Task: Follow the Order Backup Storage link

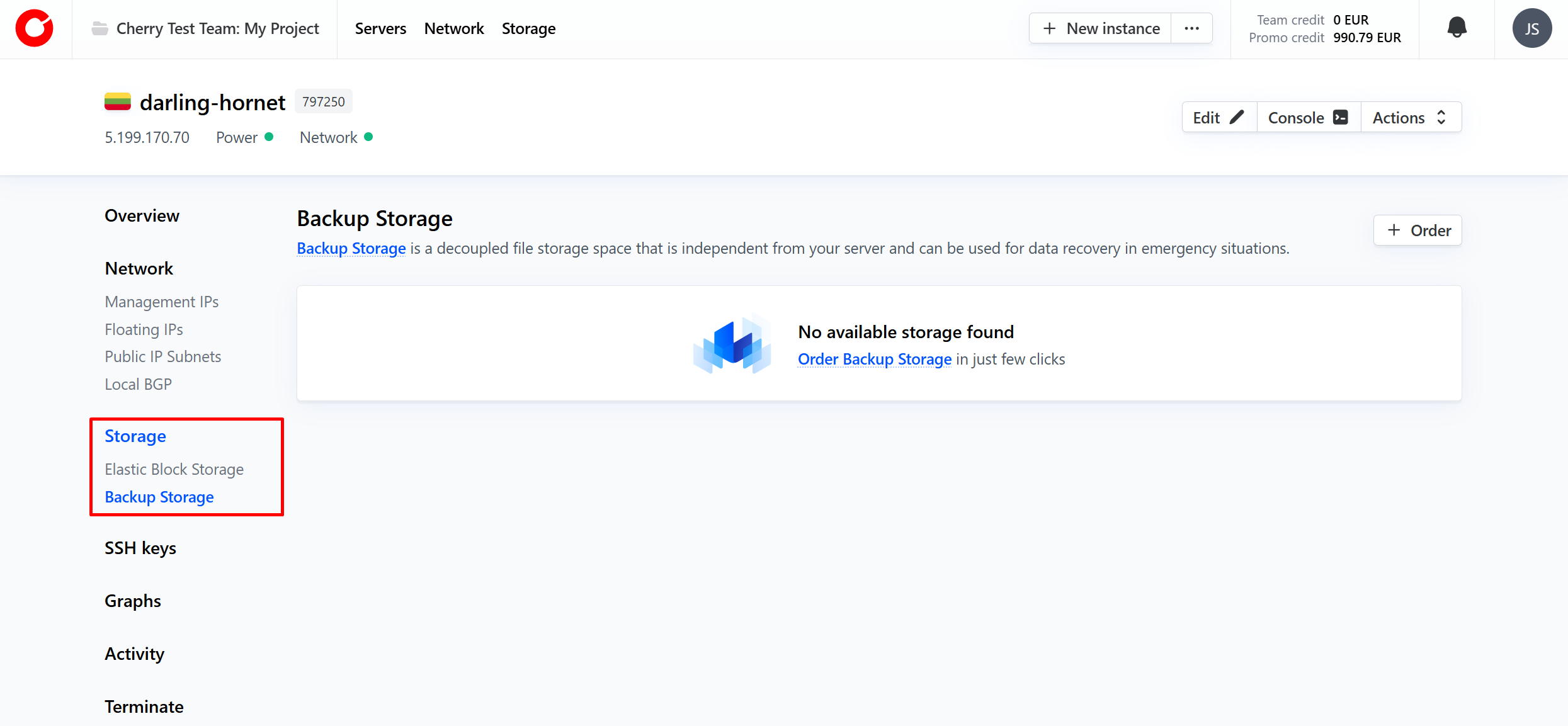Action: pos(874,359)
